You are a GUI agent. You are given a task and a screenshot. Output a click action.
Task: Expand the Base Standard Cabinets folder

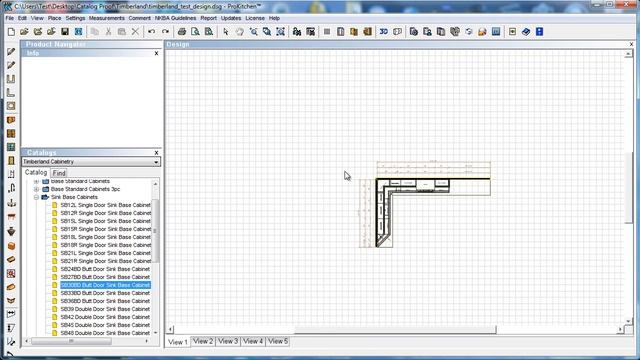coord(36,181)
